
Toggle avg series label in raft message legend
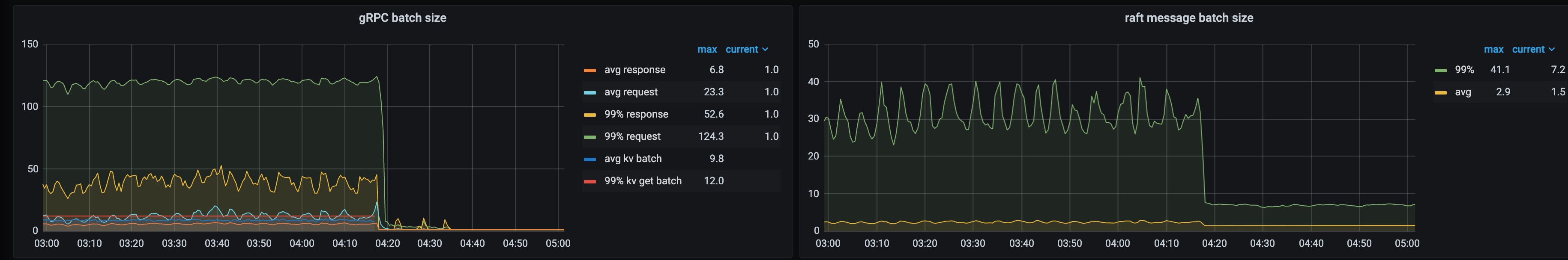1463,92
